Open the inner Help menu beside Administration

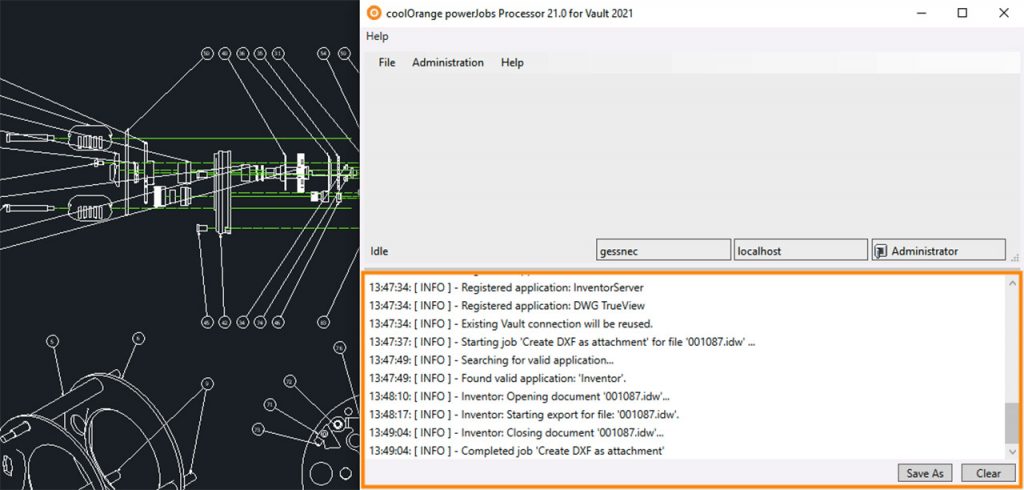point(512,63)
